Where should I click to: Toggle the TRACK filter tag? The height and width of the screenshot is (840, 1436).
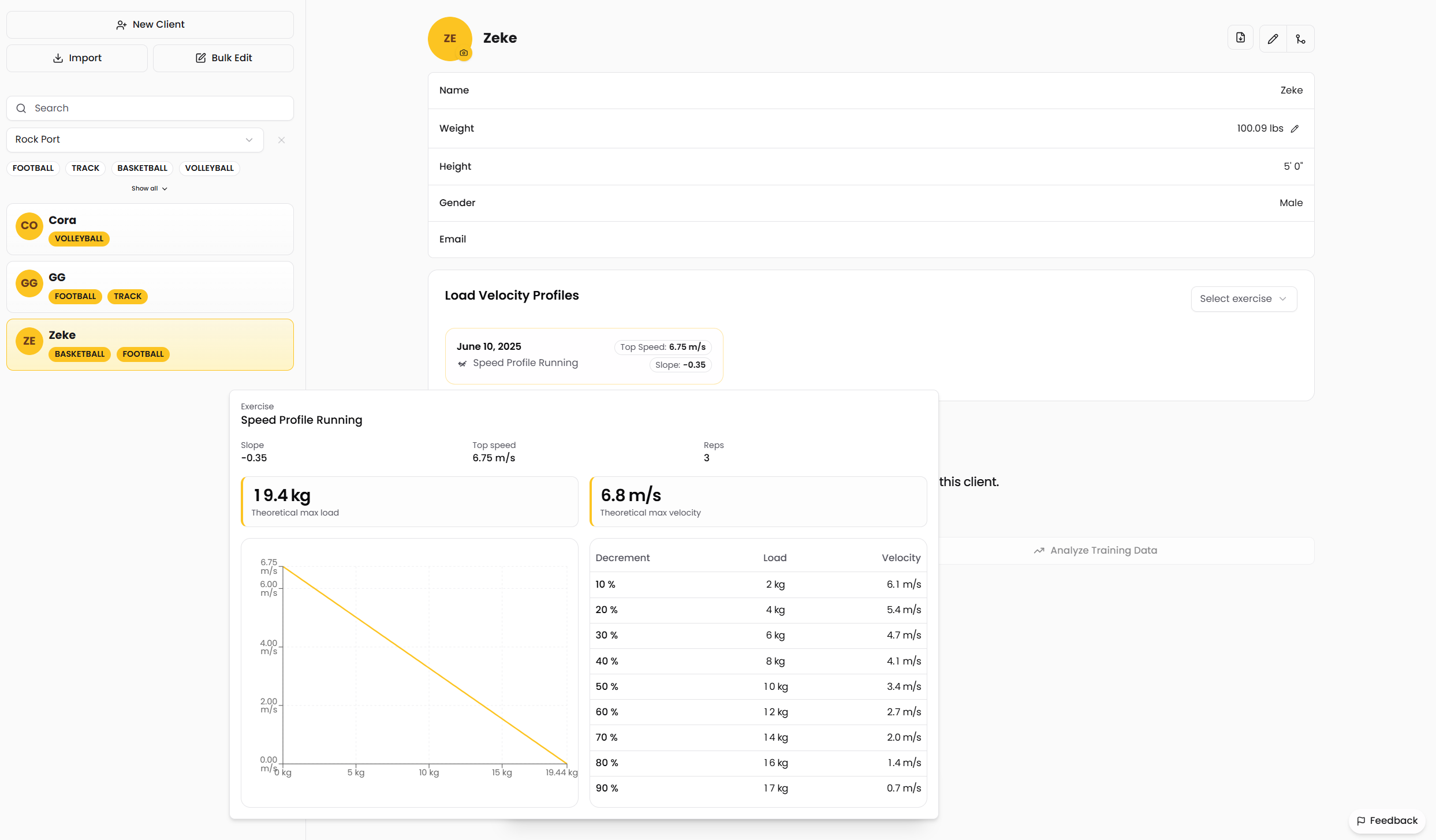[85, 168]
